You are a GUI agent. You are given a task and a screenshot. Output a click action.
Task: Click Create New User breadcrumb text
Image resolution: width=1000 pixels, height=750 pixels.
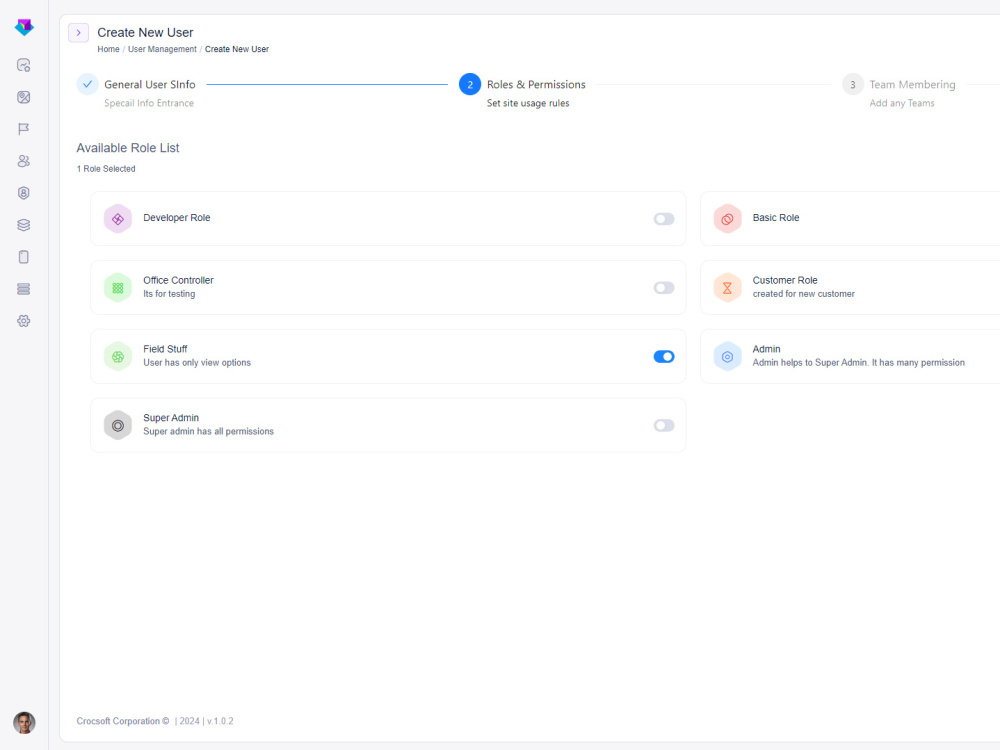(237, 49)
